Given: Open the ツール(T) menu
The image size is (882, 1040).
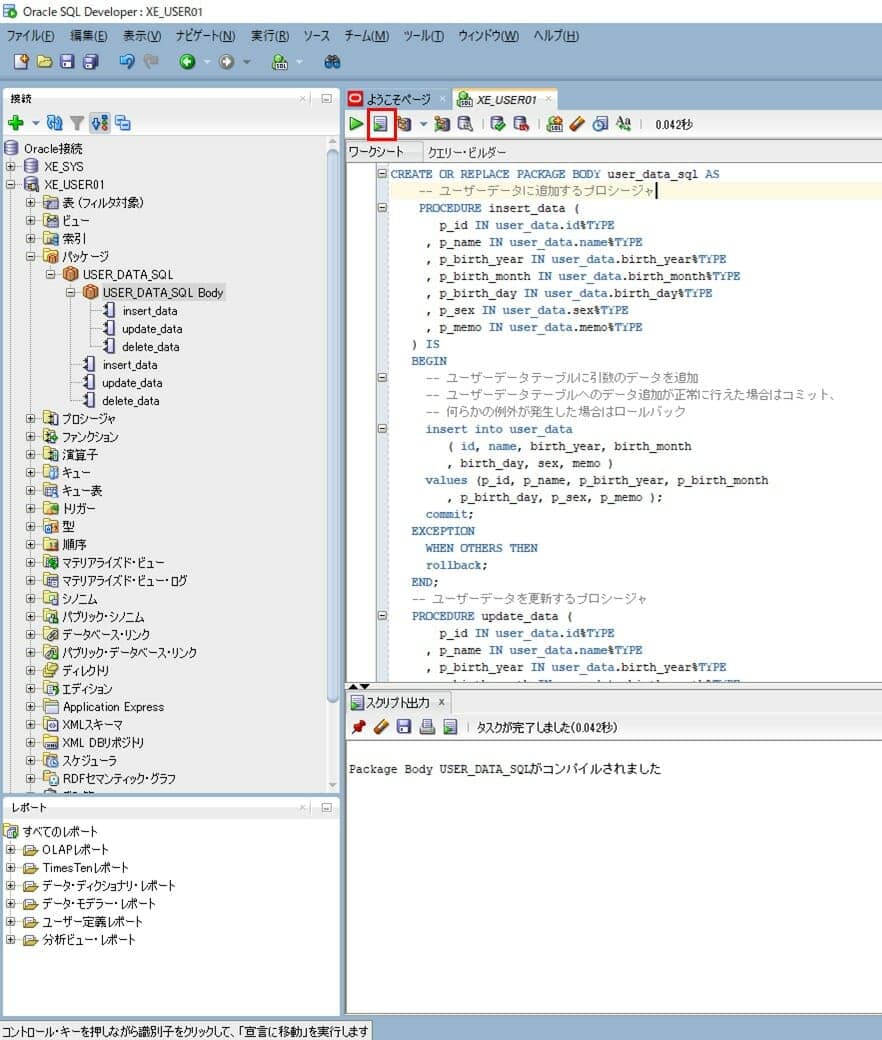Looking at the screenshot, I should (x=423, y=36).
